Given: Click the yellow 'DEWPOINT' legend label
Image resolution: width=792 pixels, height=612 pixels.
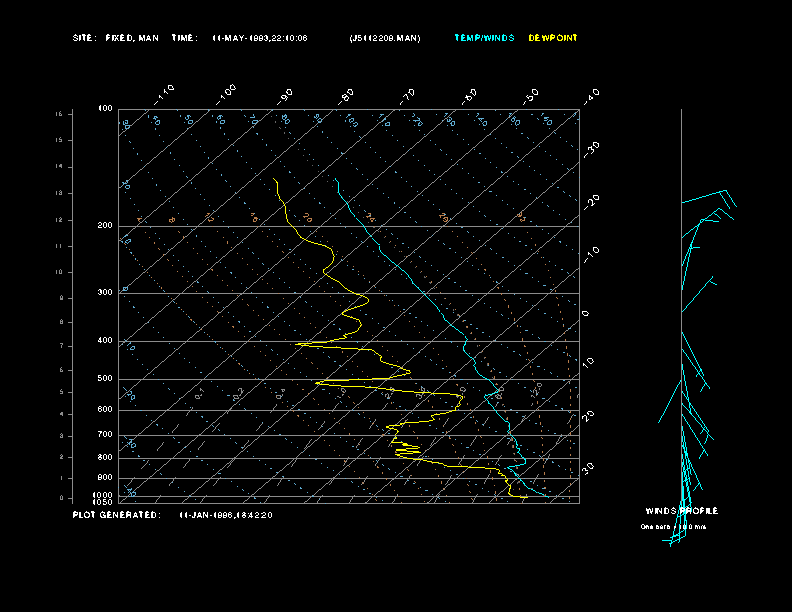Looking at the screenshot, I should click(x=553, y=38).
